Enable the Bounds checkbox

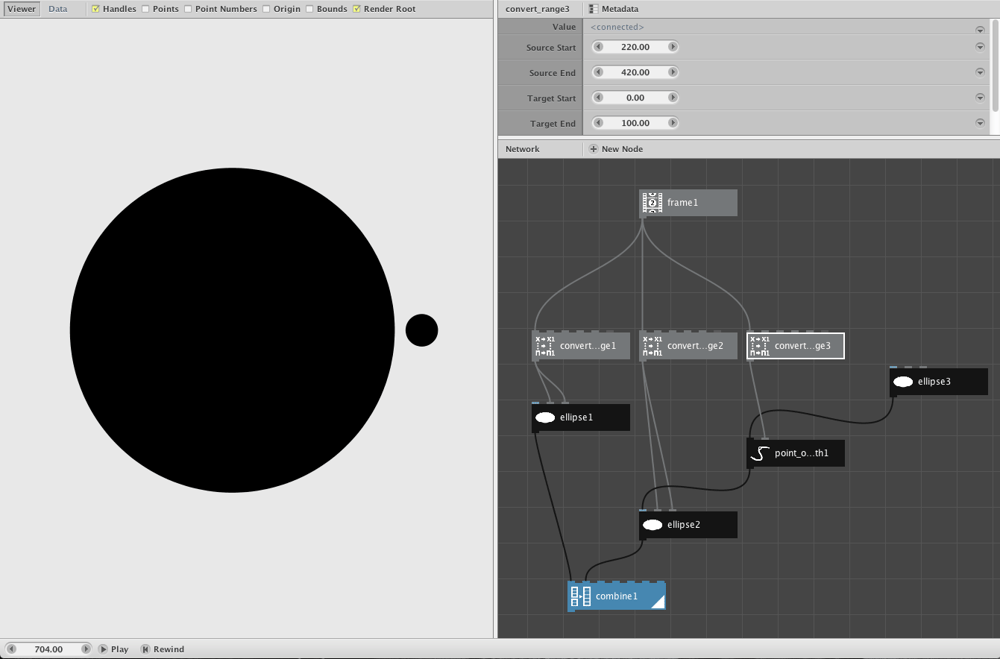(x=310, y=9)
